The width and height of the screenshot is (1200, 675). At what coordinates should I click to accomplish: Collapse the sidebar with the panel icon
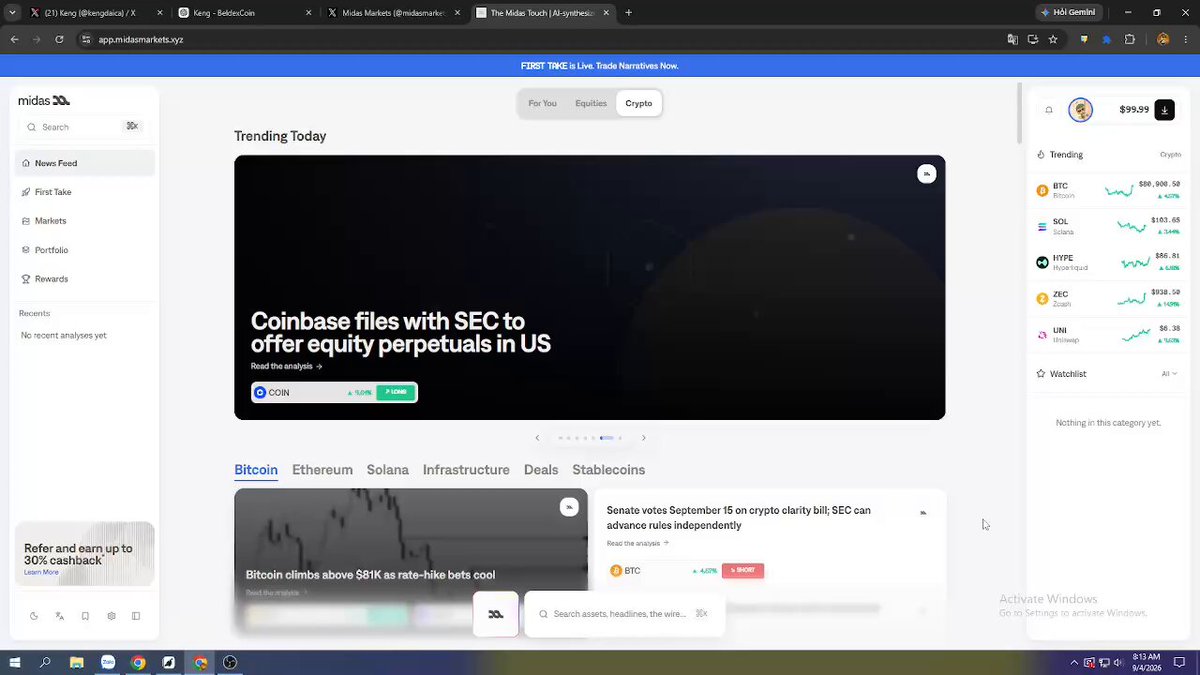[x=136, y=616]
